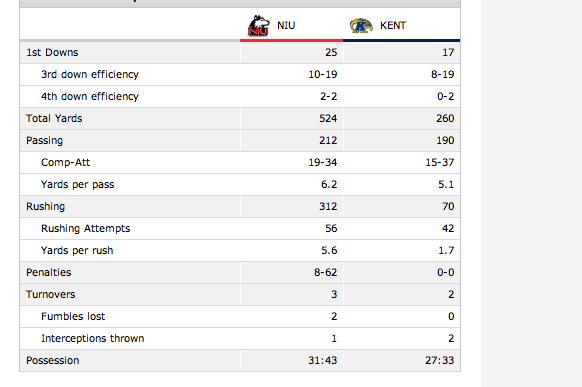Viewport: 582px width, 387px height.
Task: Click the Kent State team logo
Action: pyautogui.click(x=361, y=26)
